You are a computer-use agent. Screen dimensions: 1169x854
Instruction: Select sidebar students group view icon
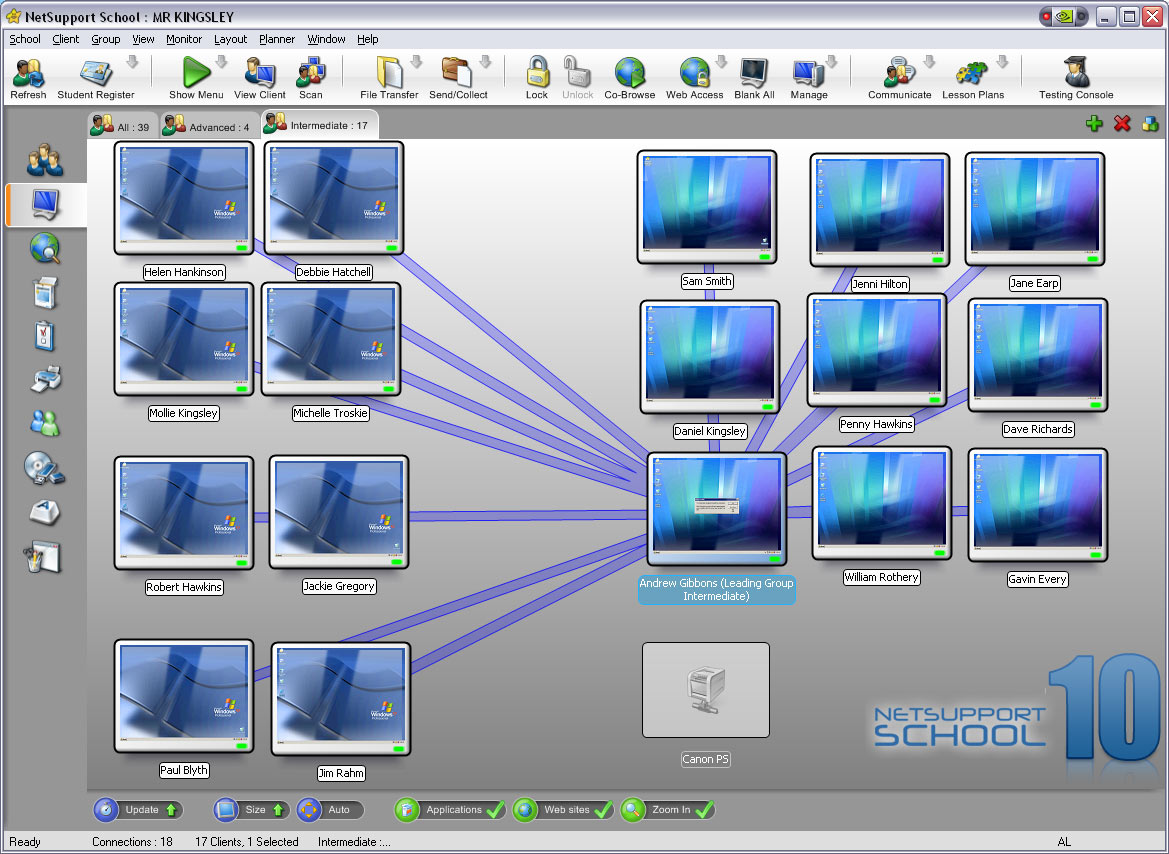coord(45,160)
